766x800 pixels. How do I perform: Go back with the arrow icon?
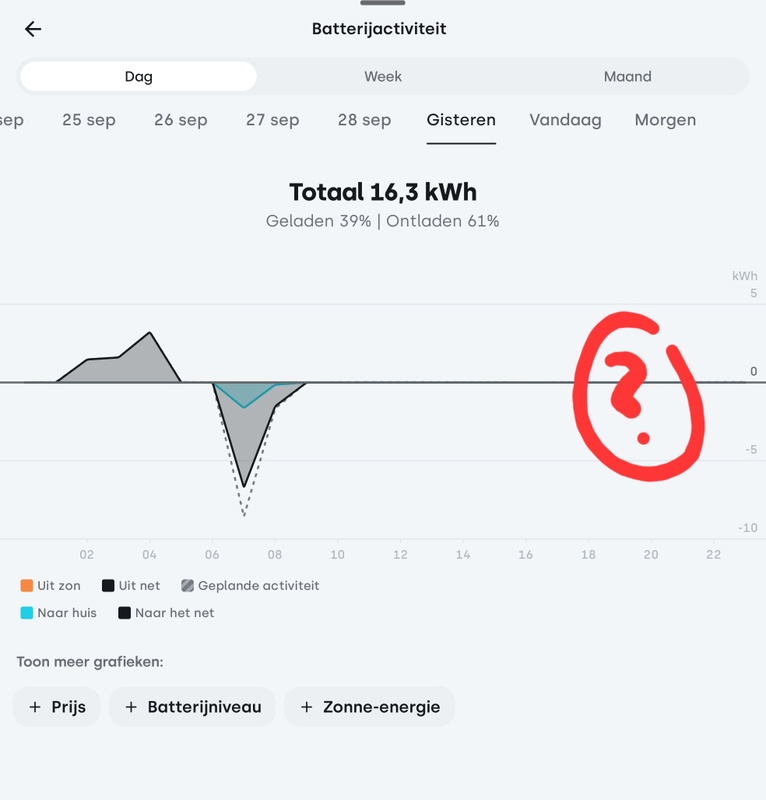(x=33, y=29)
